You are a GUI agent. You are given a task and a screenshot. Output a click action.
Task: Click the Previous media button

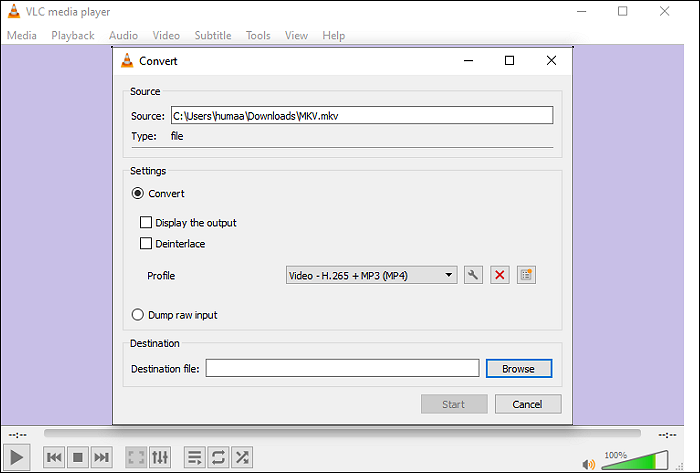coord(54,457)
